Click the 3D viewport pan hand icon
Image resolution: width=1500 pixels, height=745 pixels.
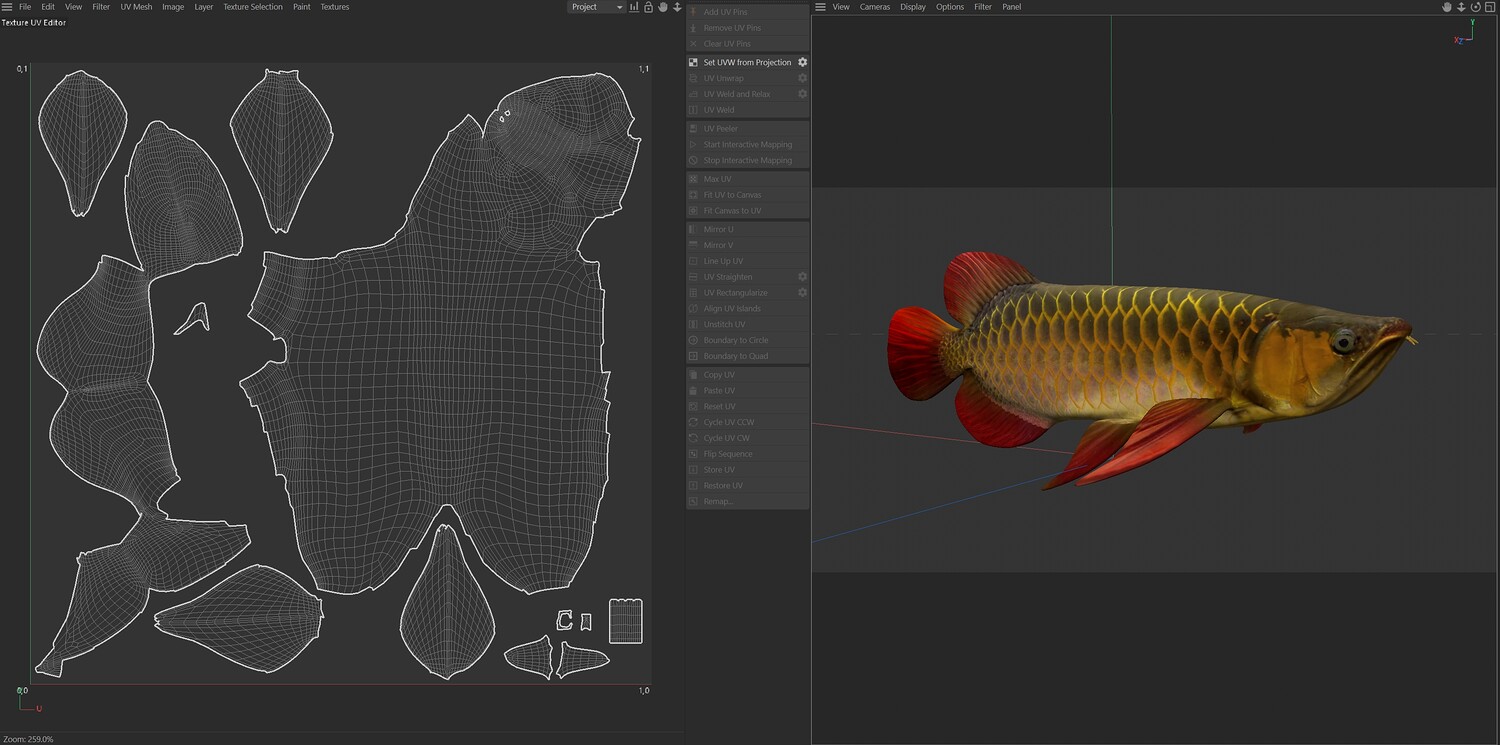point(1447,7)
